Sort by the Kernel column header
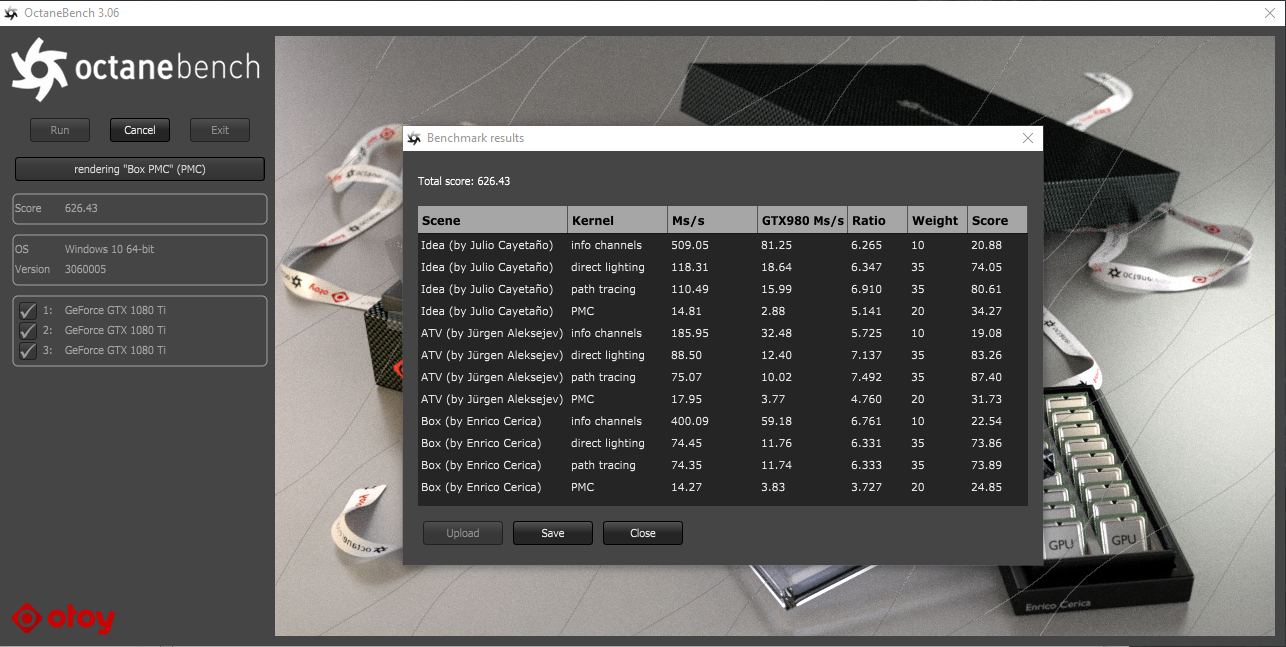 617,220
